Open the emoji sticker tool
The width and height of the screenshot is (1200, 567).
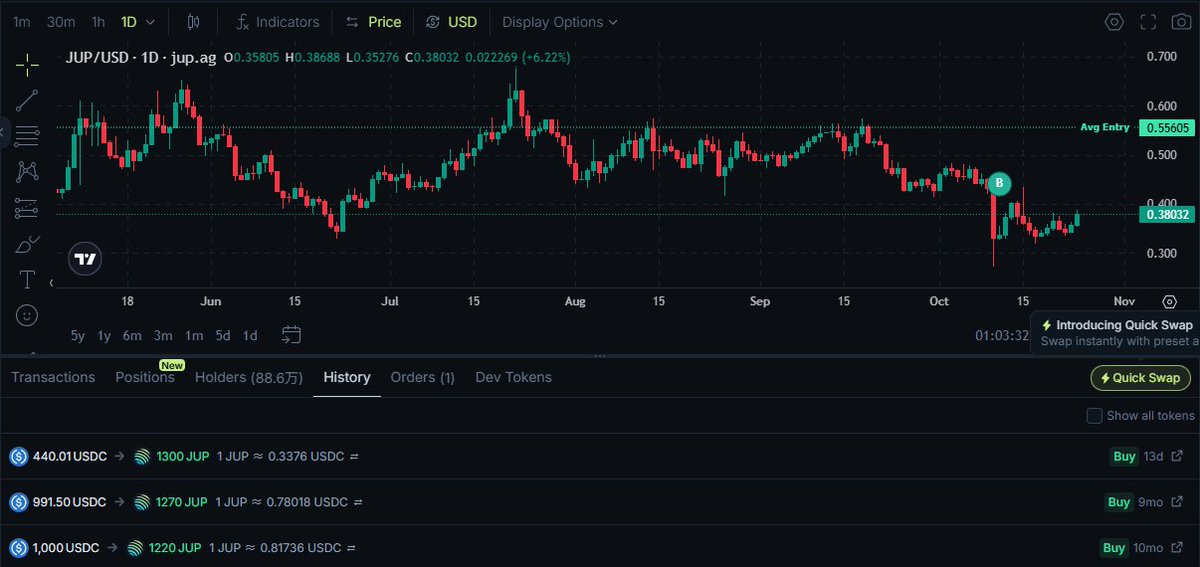(x=27, y=315)
